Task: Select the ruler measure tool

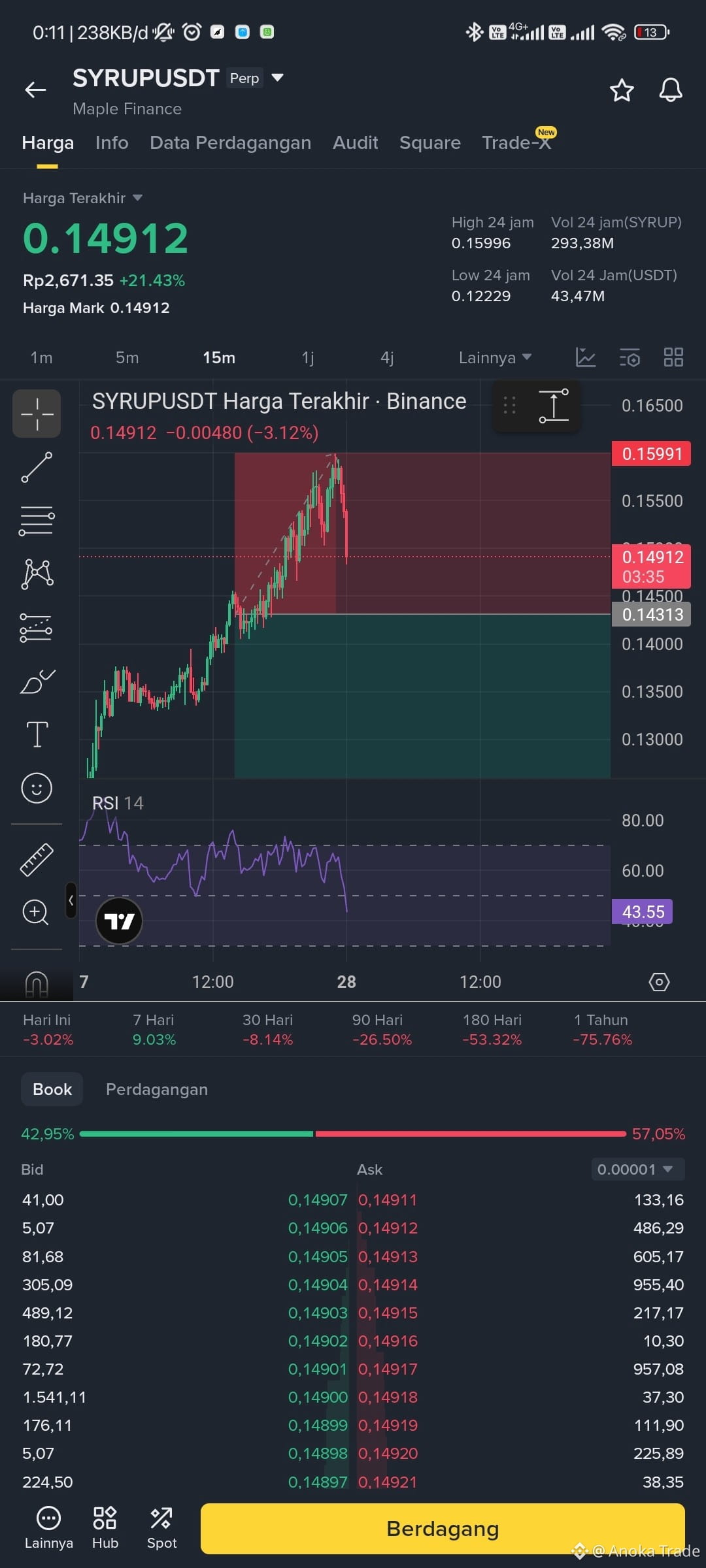Action: click(x=37, y=859)
